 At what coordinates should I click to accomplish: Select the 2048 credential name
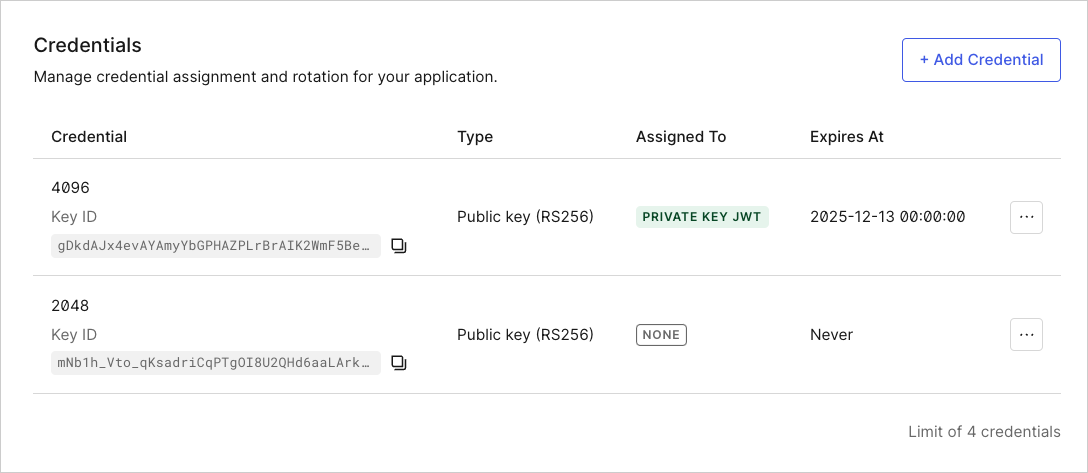(x=71, y=305)
